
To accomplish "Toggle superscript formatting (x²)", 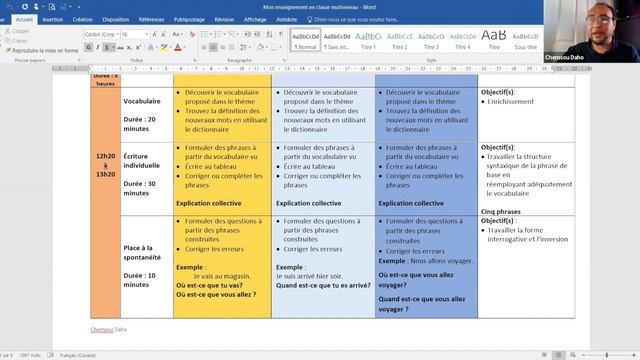I will point(138,48).
